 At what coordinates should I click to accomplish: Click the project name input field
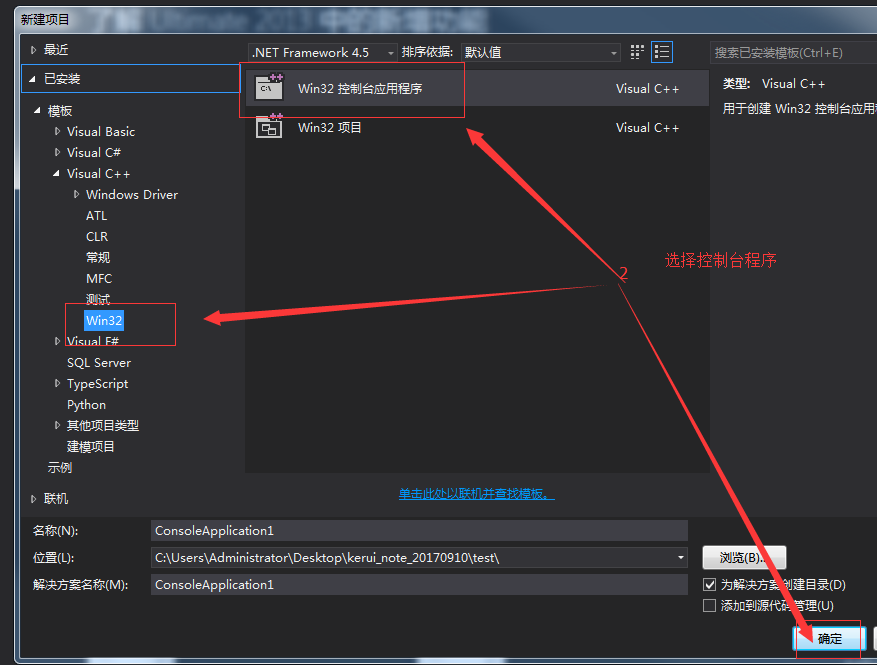click(419, 531)
